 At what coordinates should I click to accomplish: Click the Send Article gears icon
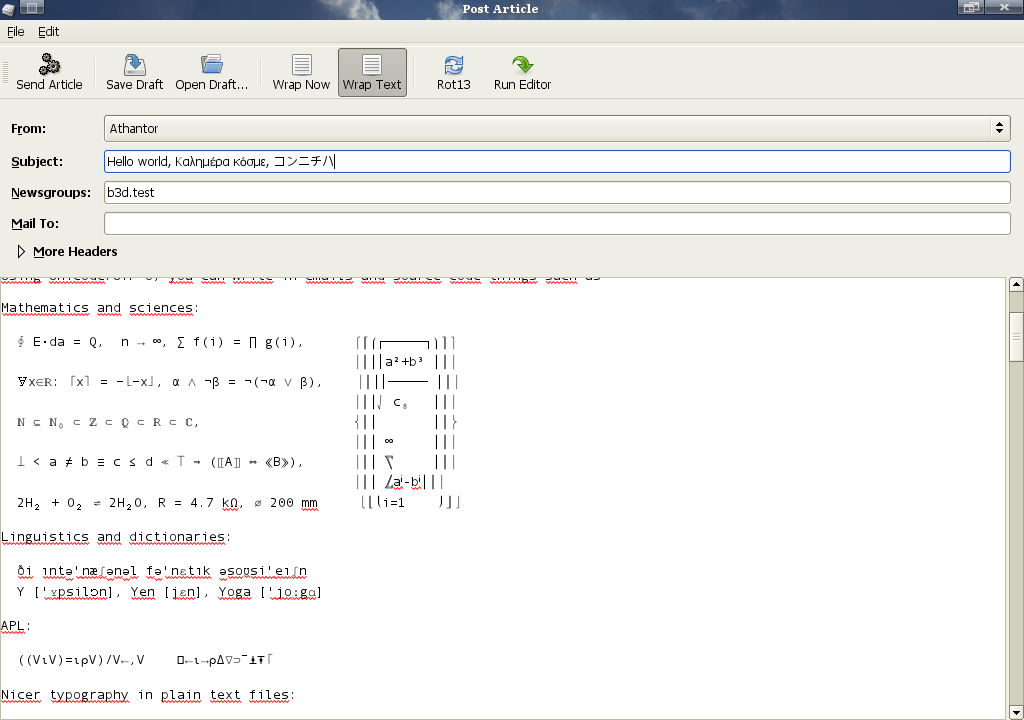tap(49, 64)
